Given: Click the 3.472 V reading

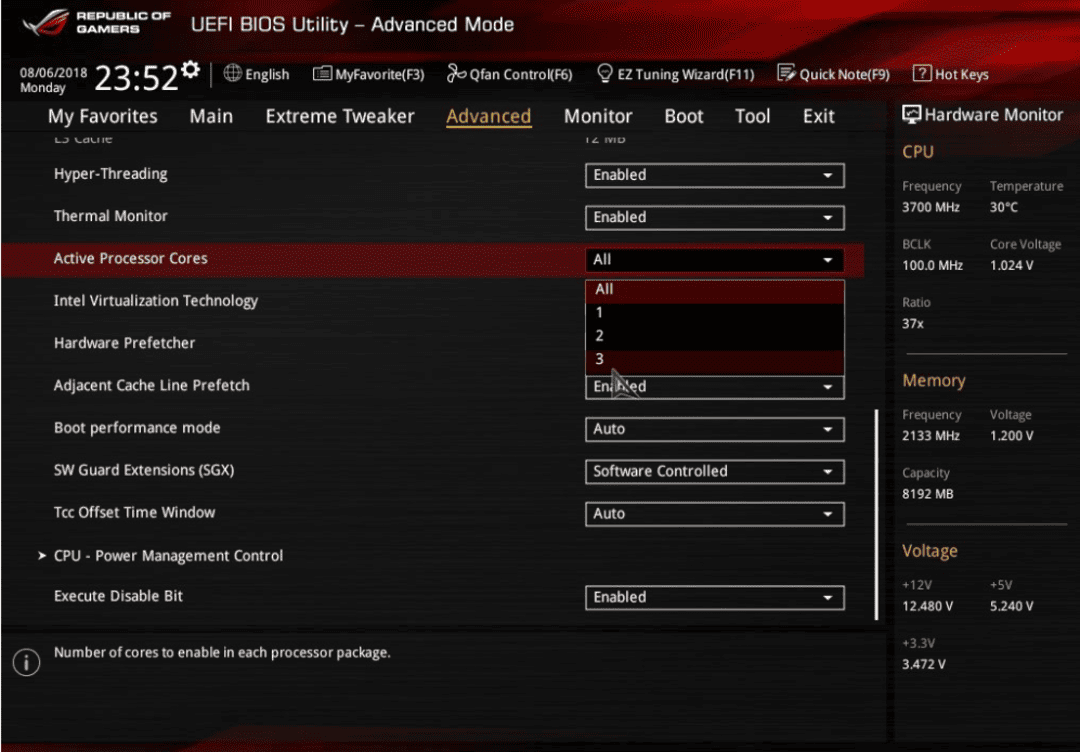Looking at the screenshot, I should coord(924,665).
